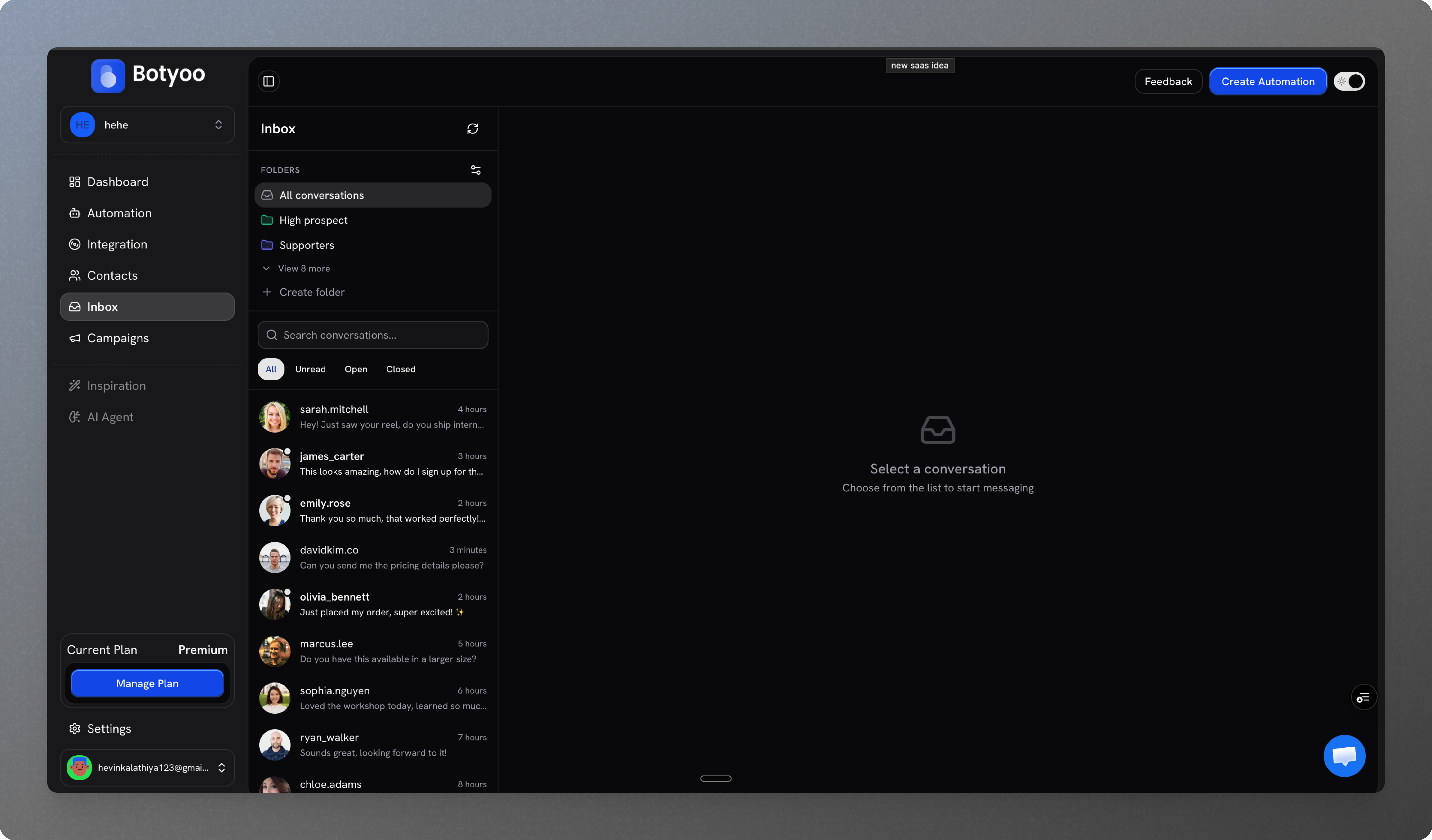
Task: Click the HE workspace avatar
Action: (82, 124)
